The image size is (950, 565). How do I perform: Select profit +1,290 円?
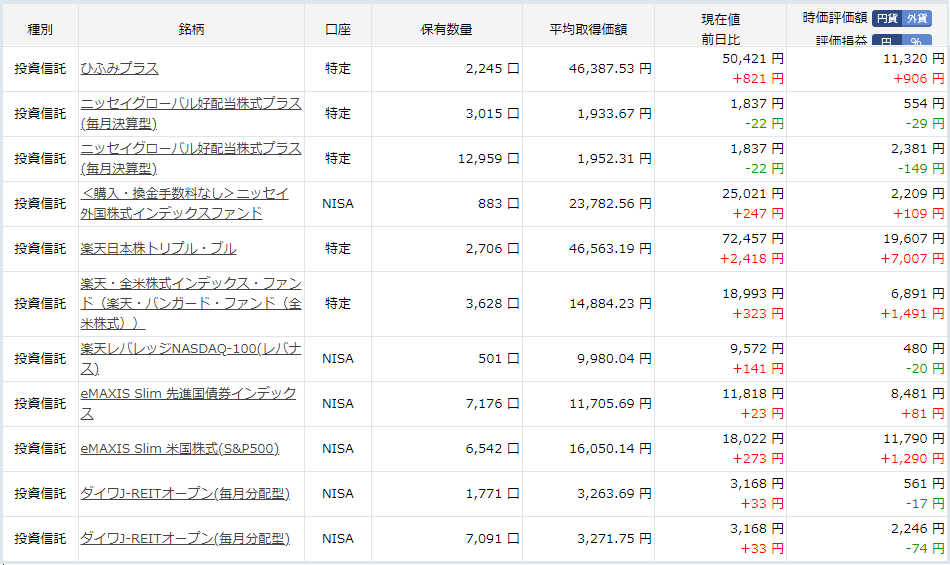pos(912,458)
